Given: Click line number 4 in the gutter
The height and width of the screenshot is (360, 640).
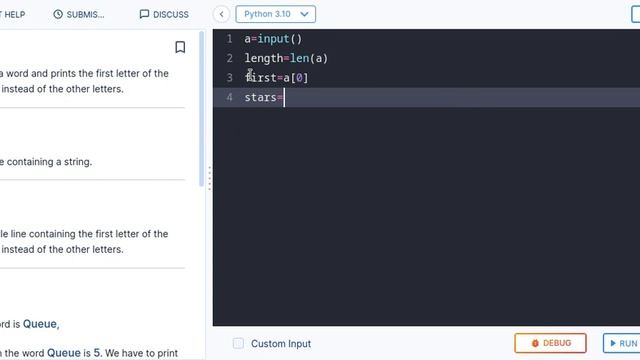Looking at the screenshot, I should pyautogui.click(x=229, y=97).
